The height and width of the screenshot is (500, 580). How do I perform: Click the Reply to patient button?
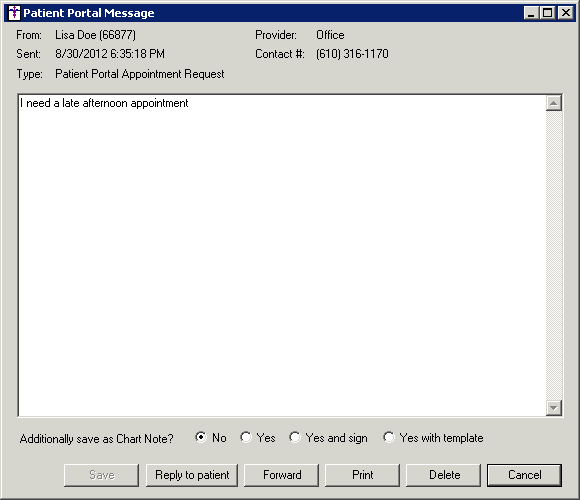[x=192, y=475]
